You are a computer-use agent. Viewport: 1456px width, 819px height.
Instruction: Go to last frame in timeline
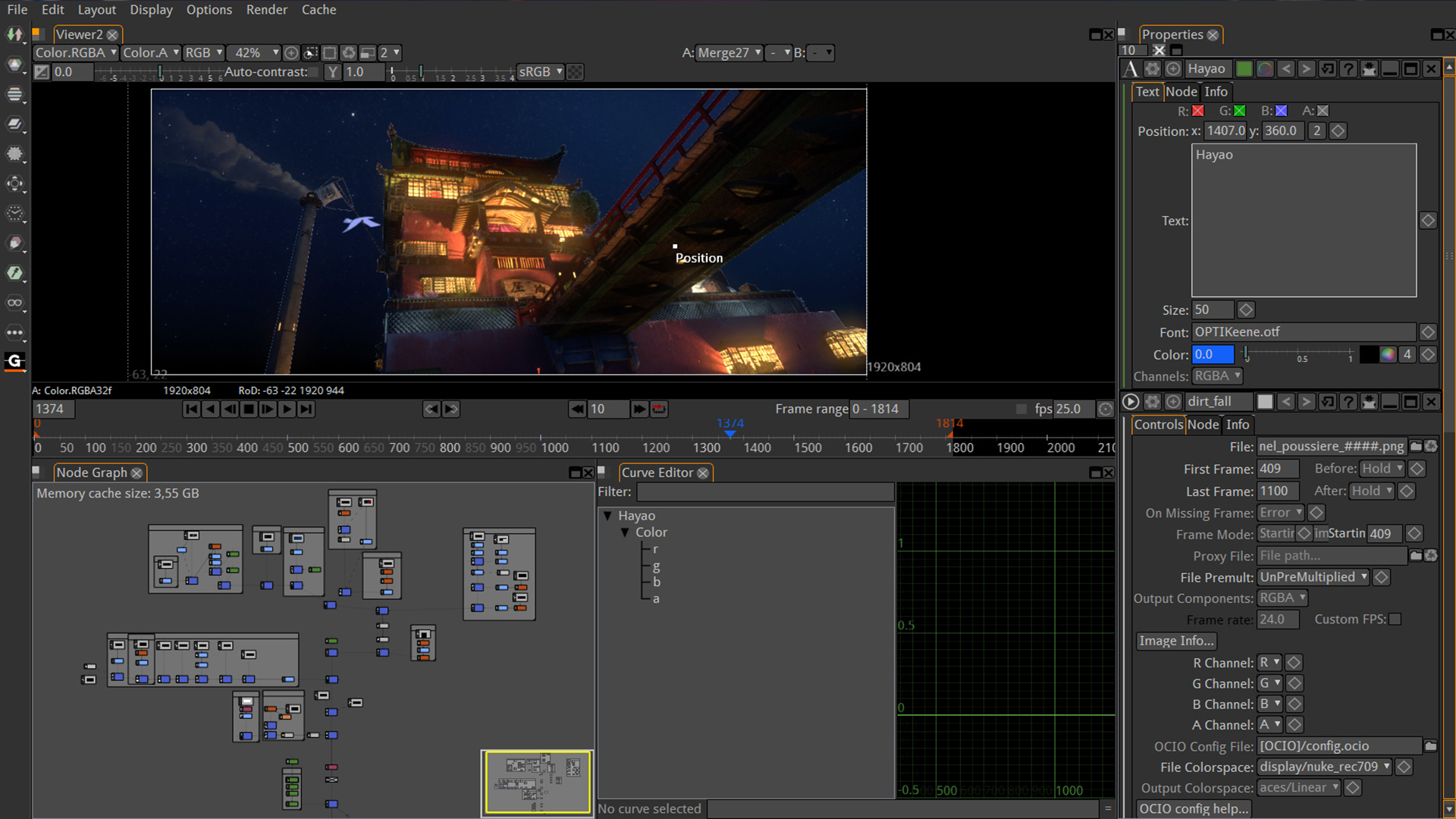[x=306, y=409]
